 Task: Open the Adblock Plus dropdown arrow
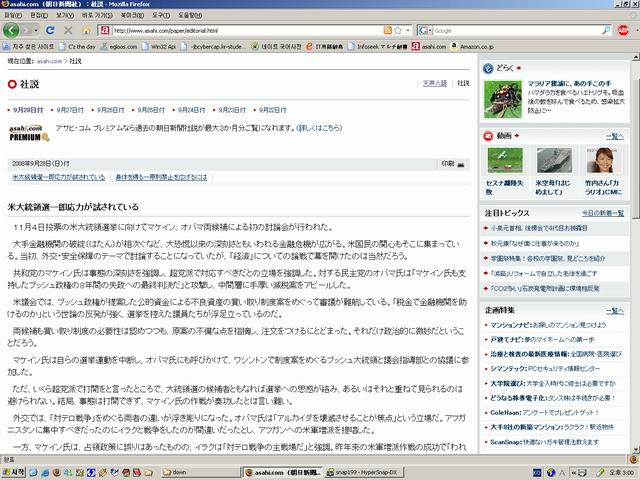pos(636,30)
